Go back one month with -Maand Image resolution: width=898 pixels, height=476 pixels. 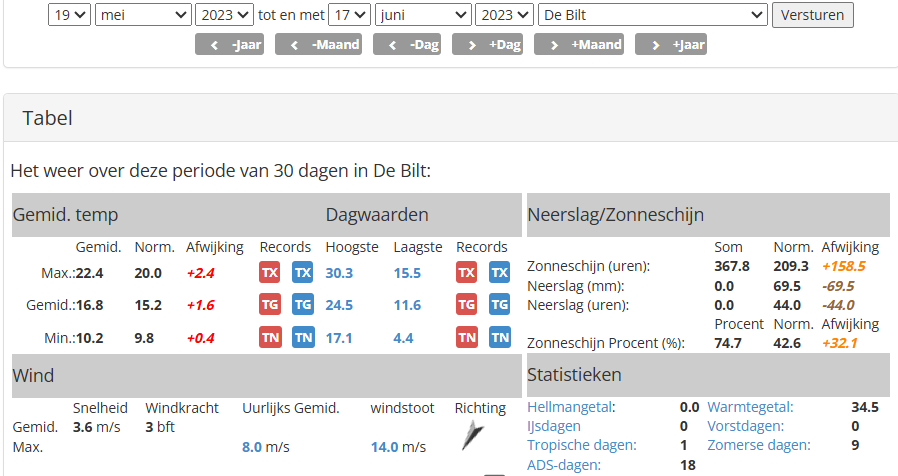[x=318, y=45]
